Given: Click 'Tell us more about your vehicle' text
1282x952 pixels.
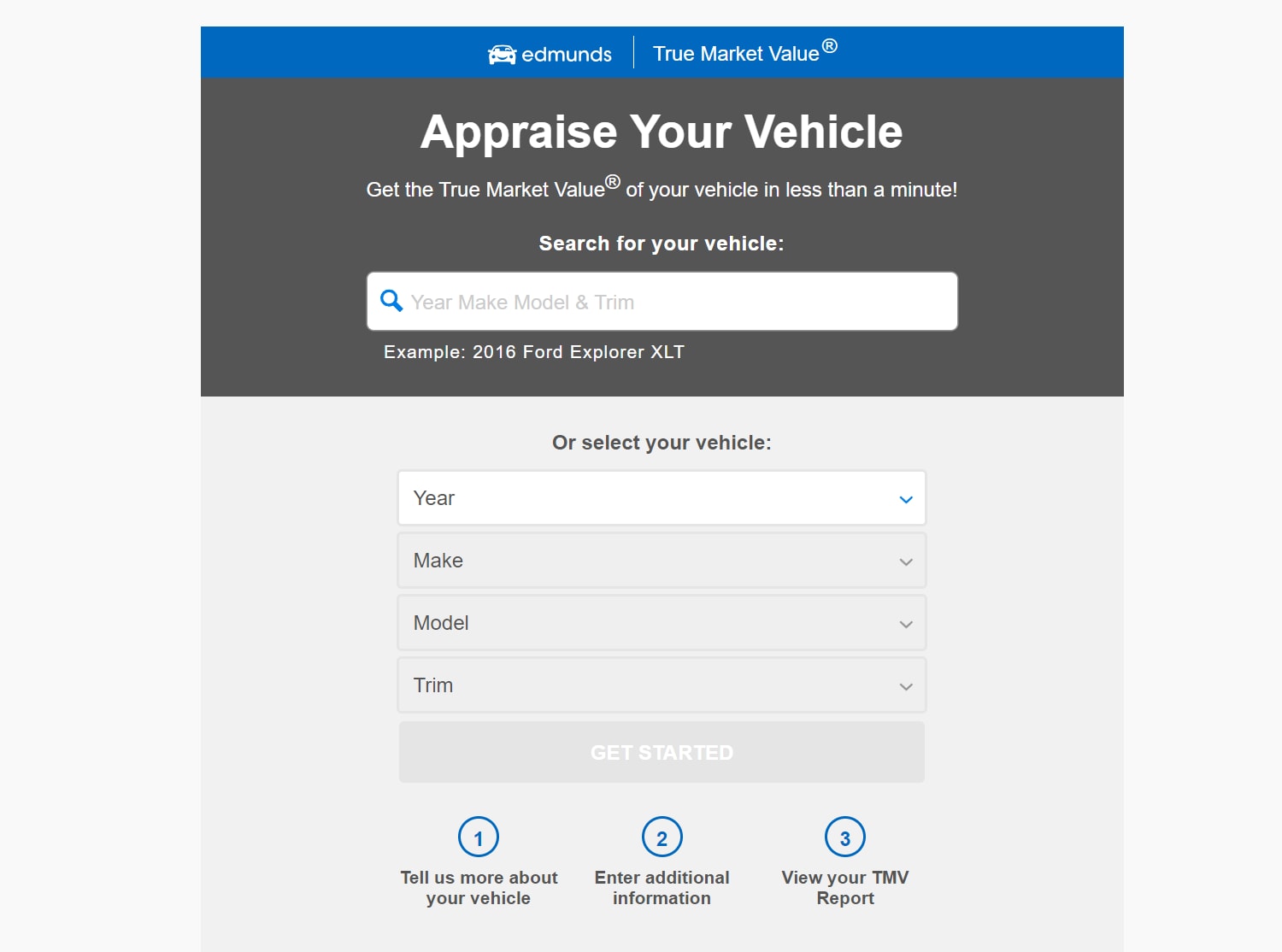Looking at the screenshot, I should point(479,888).
